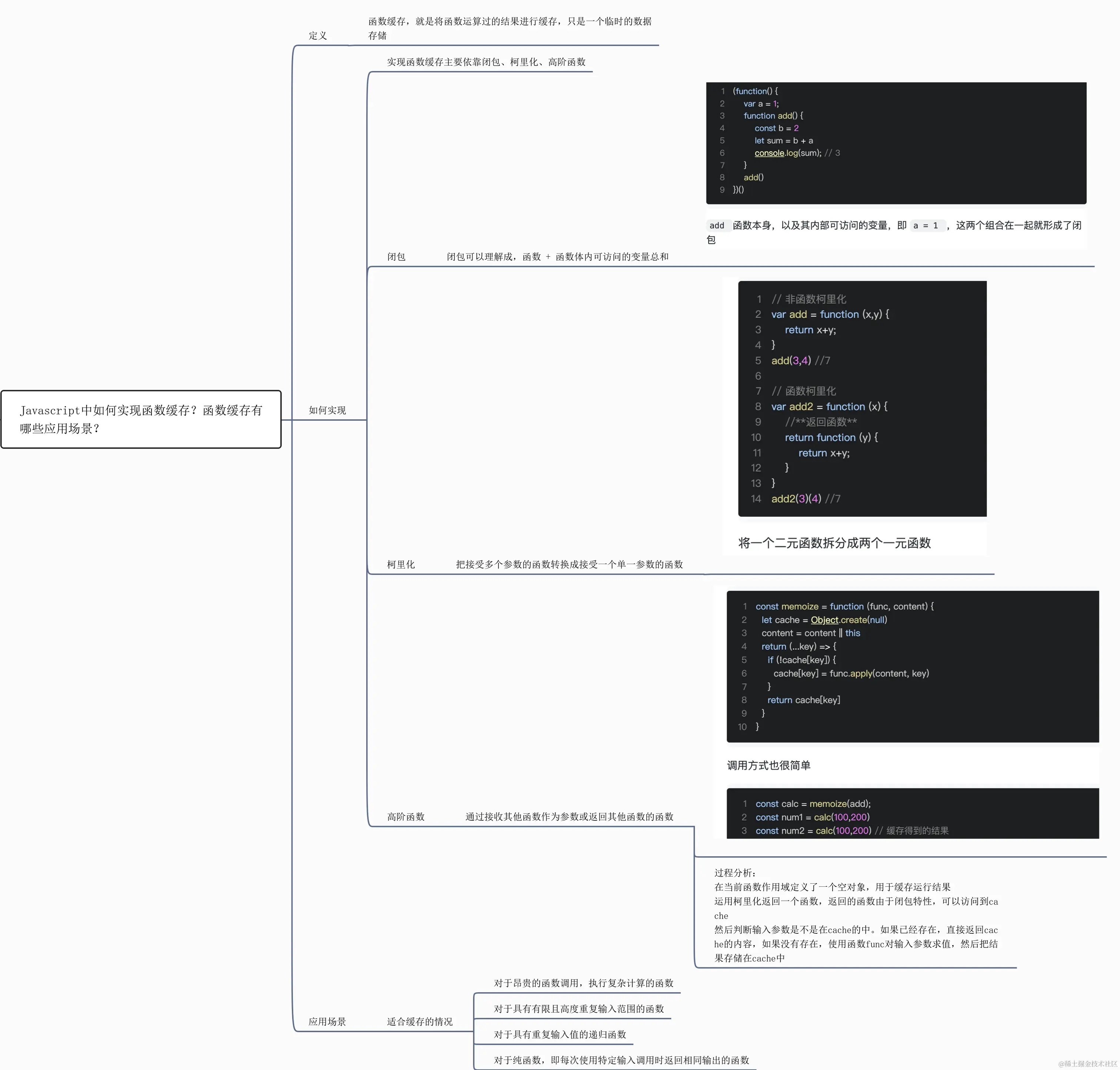Click the caption 将一个二元函数拆分成两个一元函数
The width and height of the screenshot is (1120, 1070).
click(x=834, y=543)
